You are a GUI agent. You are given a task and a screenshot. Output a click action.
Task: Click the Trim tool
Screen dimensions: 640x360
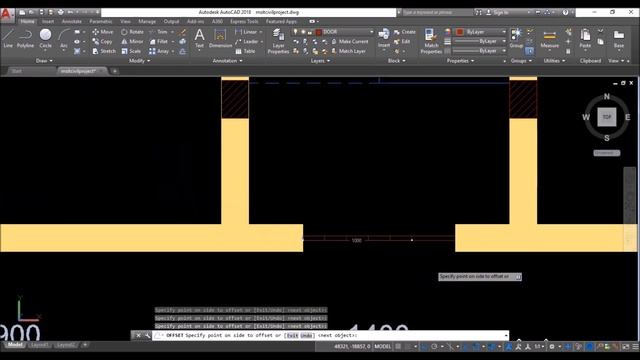point(159,32)
